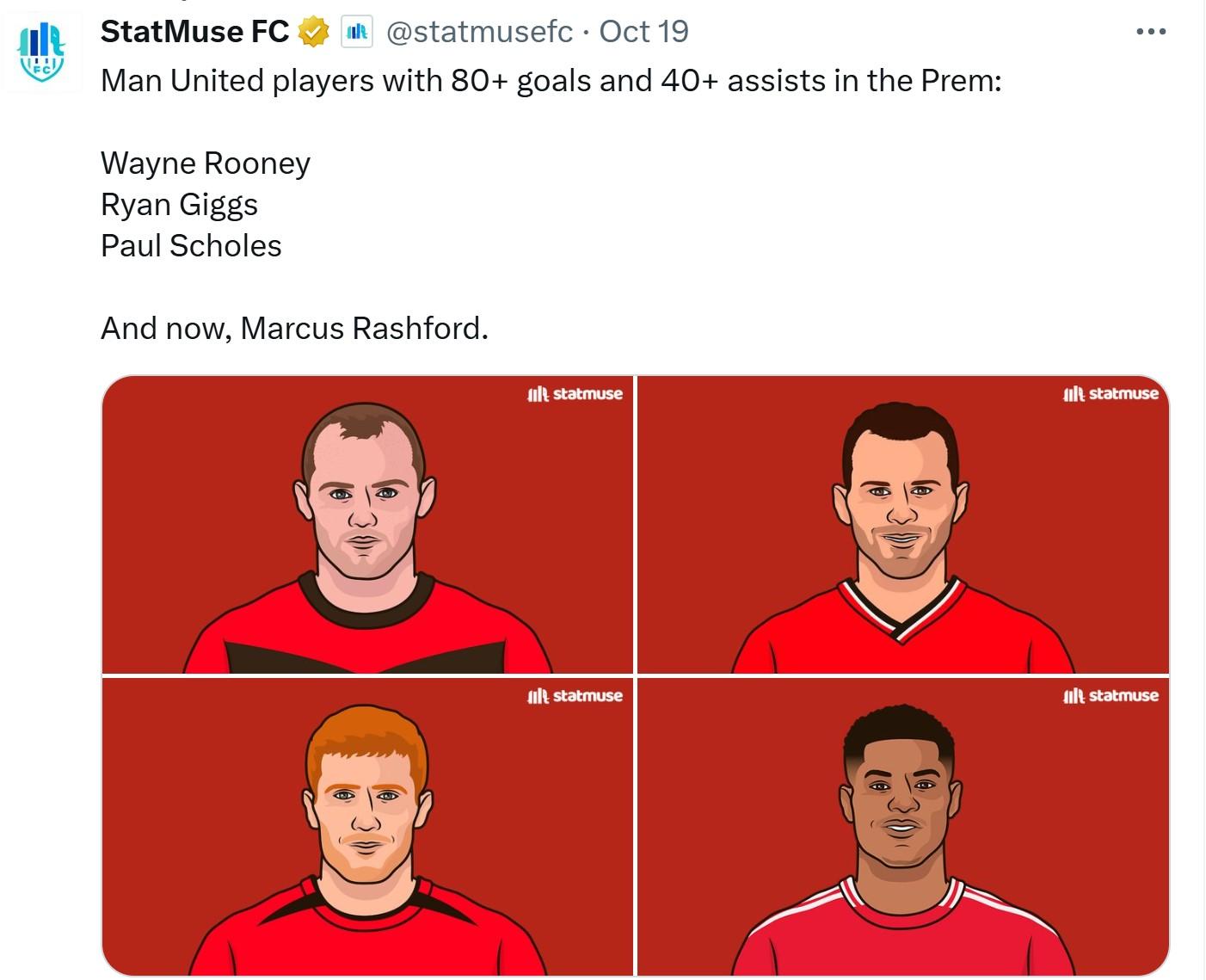Viewport: 1206px width, 980px height.
Task: Open the Wayne Rooney illustration image
Action: [x=367, y=525]
